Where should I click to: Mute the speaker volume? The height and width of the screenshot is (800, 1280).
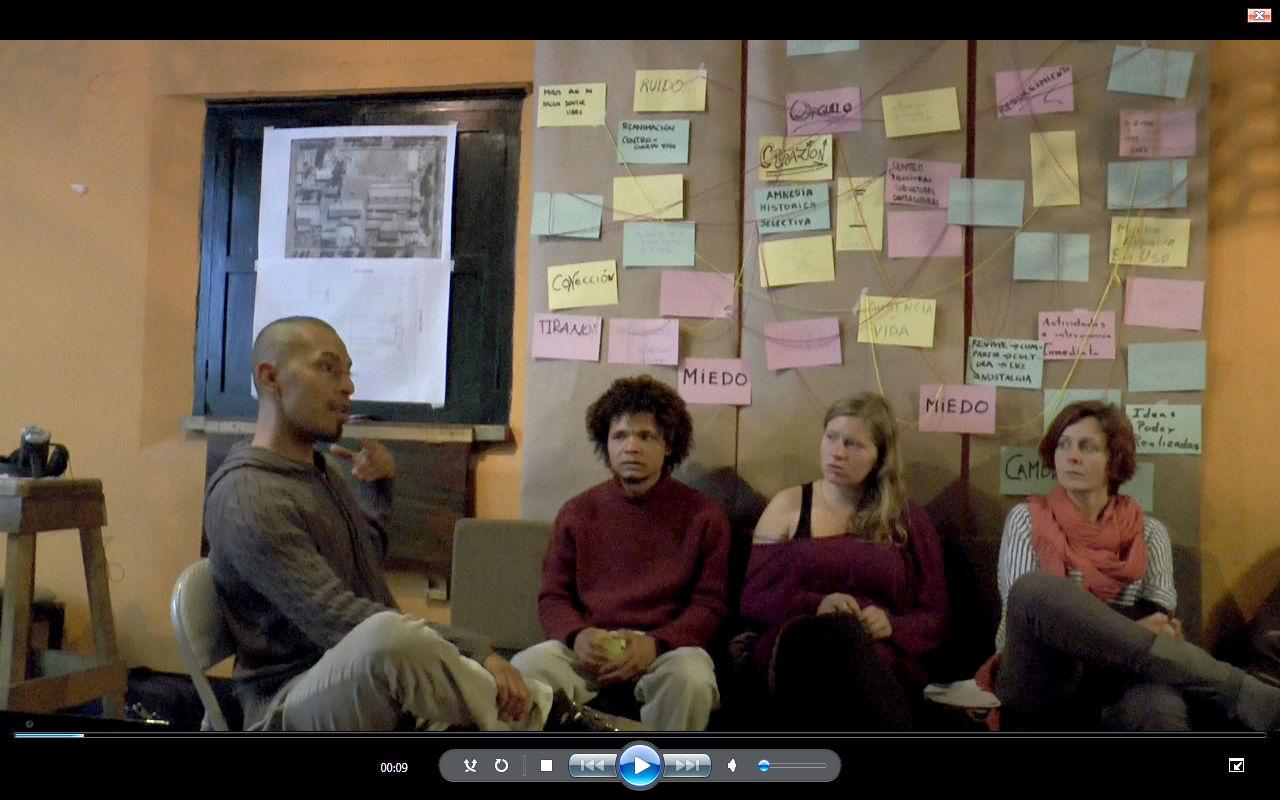(x=732, y=766)
